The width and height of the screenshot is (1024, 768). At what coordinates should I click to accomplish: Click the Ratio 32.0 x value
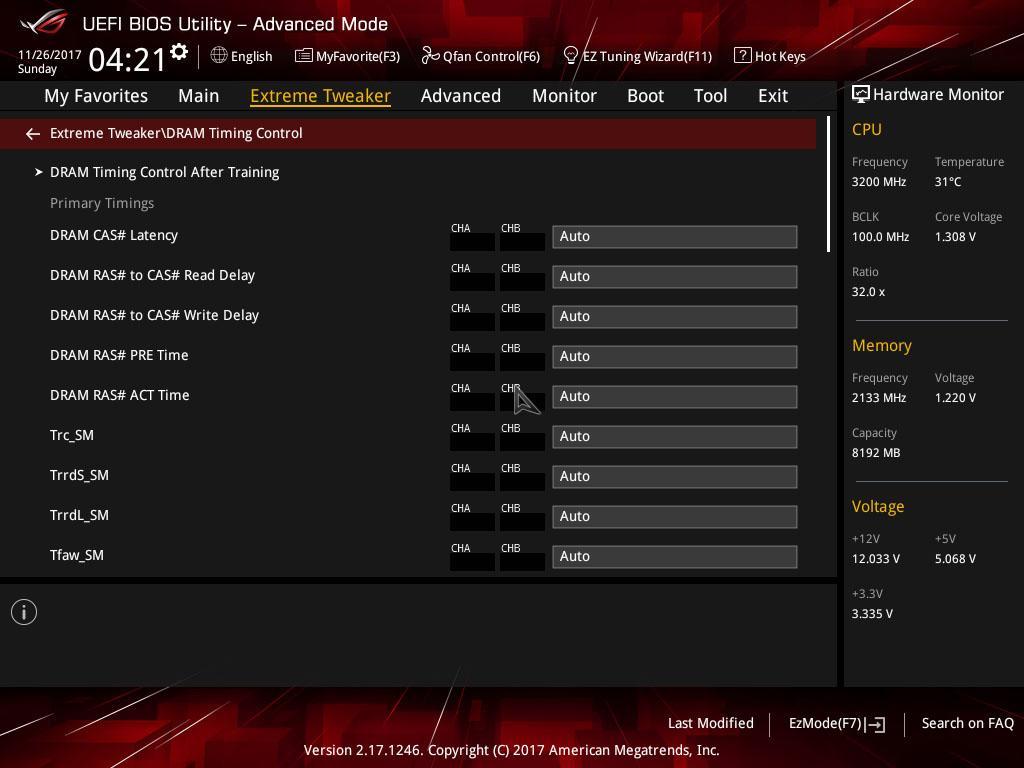[868, 292]
